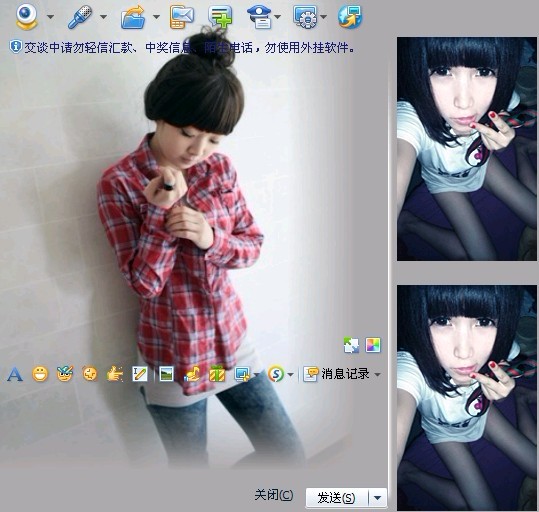The height and width of the screenshot is (512, 539).
Task: Open the globe remote desktop icon
Action: point(350,17)
